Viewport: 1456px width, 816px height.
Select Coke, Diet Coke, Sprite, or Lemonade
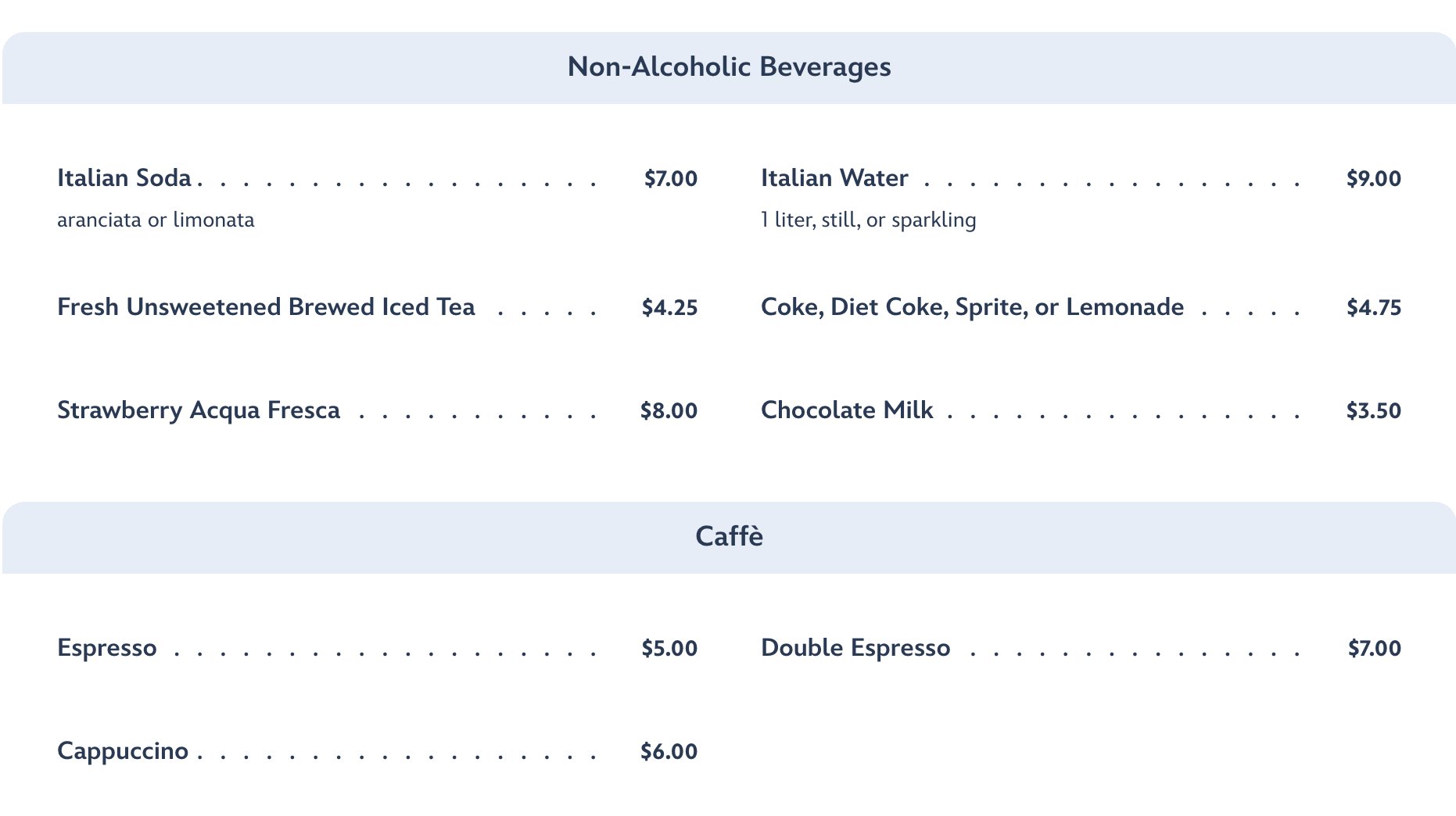(972, 307)
